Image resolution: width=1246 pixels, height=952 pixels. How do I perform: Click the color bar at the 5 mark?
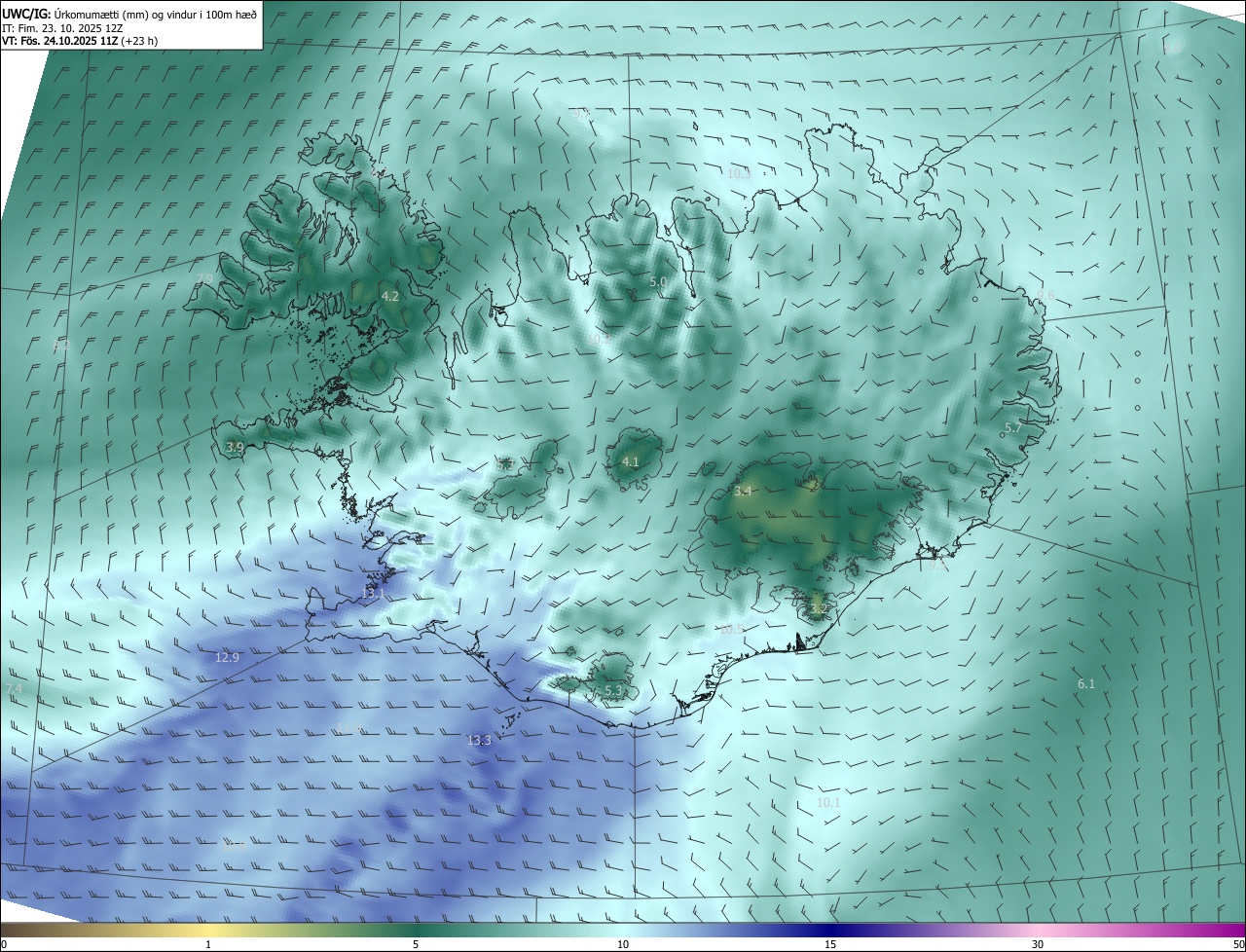coord(416,944)
